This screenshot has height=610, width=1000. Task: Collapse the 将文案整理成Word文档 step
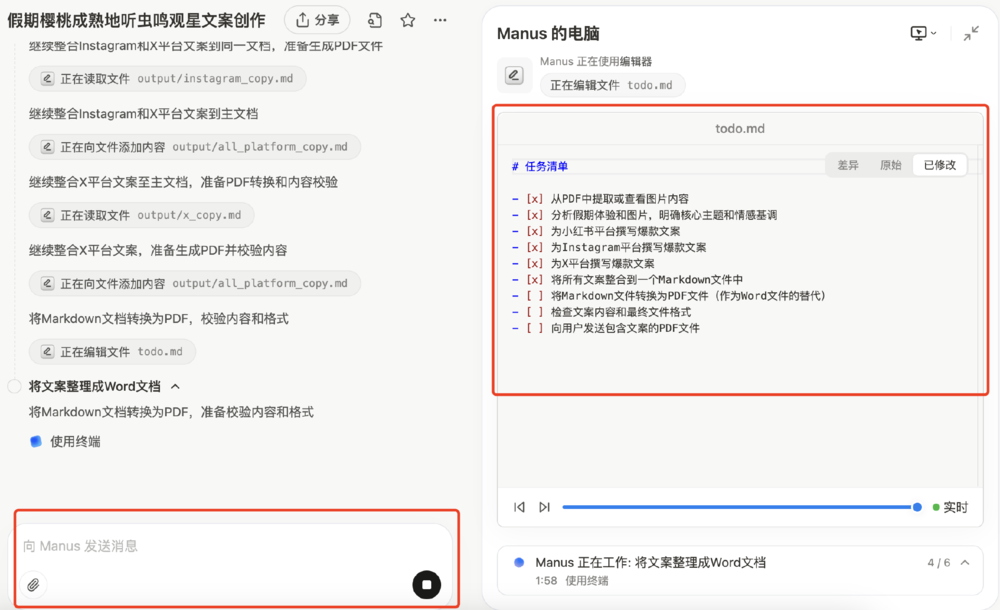pyautogui.click(x=176, y=386)
